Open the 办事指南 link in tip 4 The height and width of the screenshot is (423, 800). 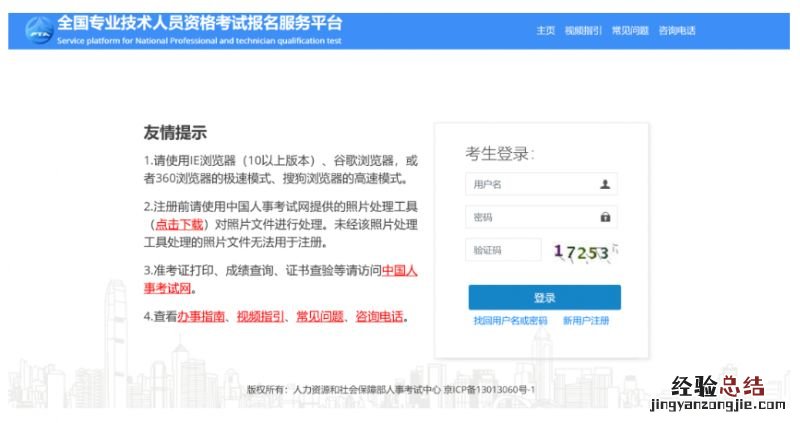coord(201,316)
